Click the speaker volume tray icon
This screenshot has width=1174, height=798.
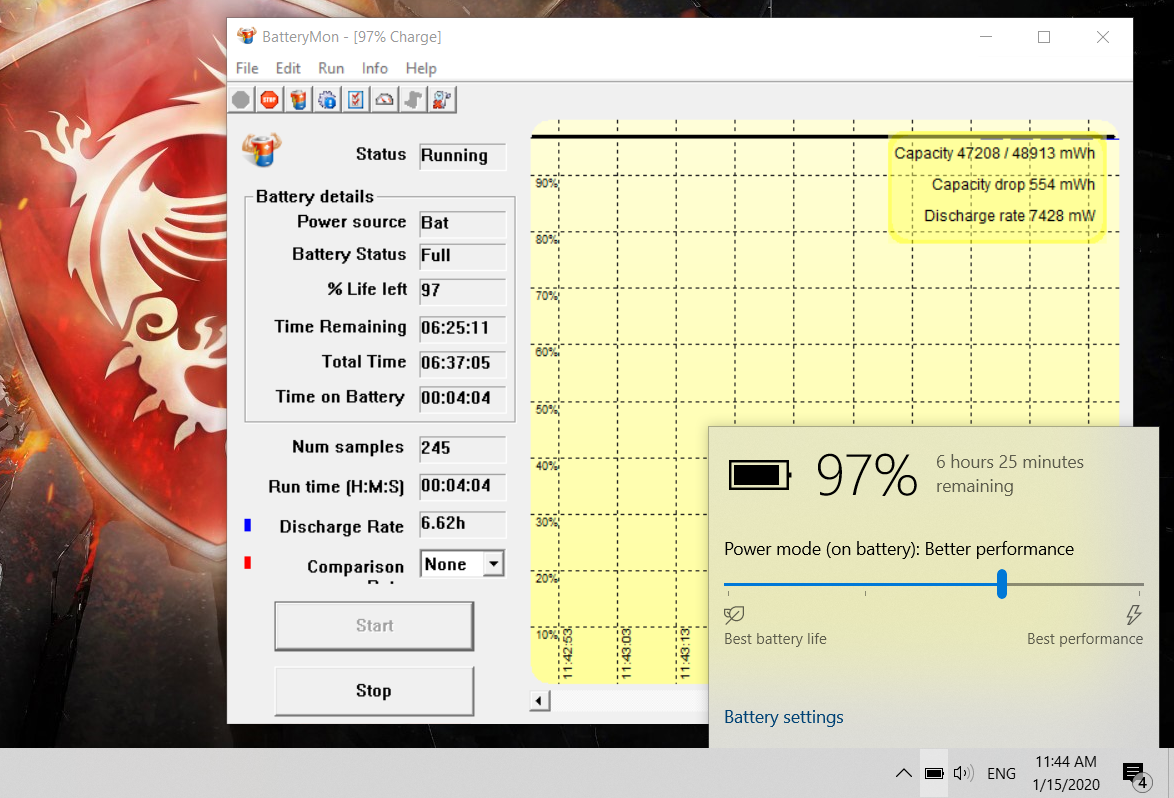click(x=964, y=773)
